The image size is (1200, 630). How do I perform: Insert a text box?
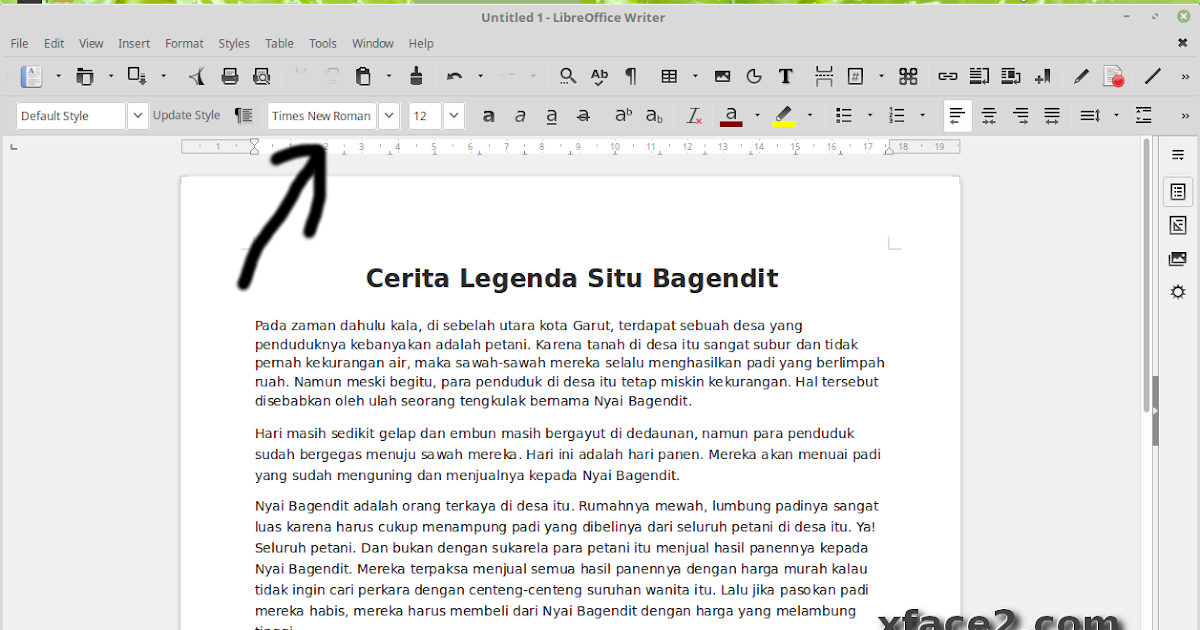click(786, 75)
